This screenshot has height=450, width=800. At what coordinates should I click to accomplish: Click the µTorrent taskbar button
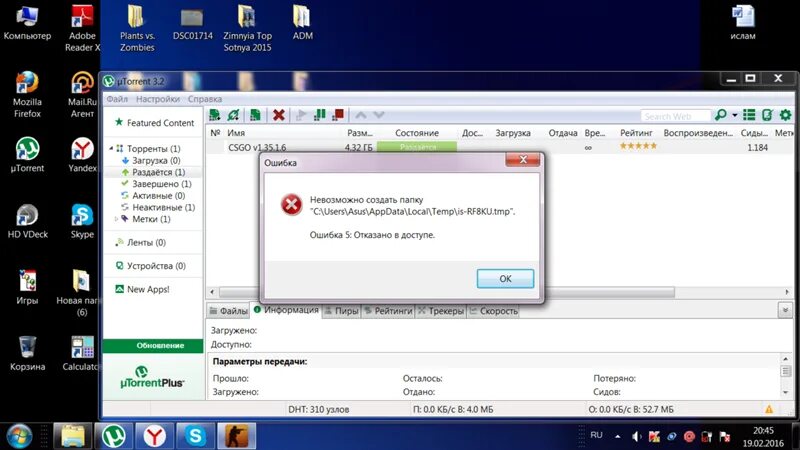coord(113,436)
